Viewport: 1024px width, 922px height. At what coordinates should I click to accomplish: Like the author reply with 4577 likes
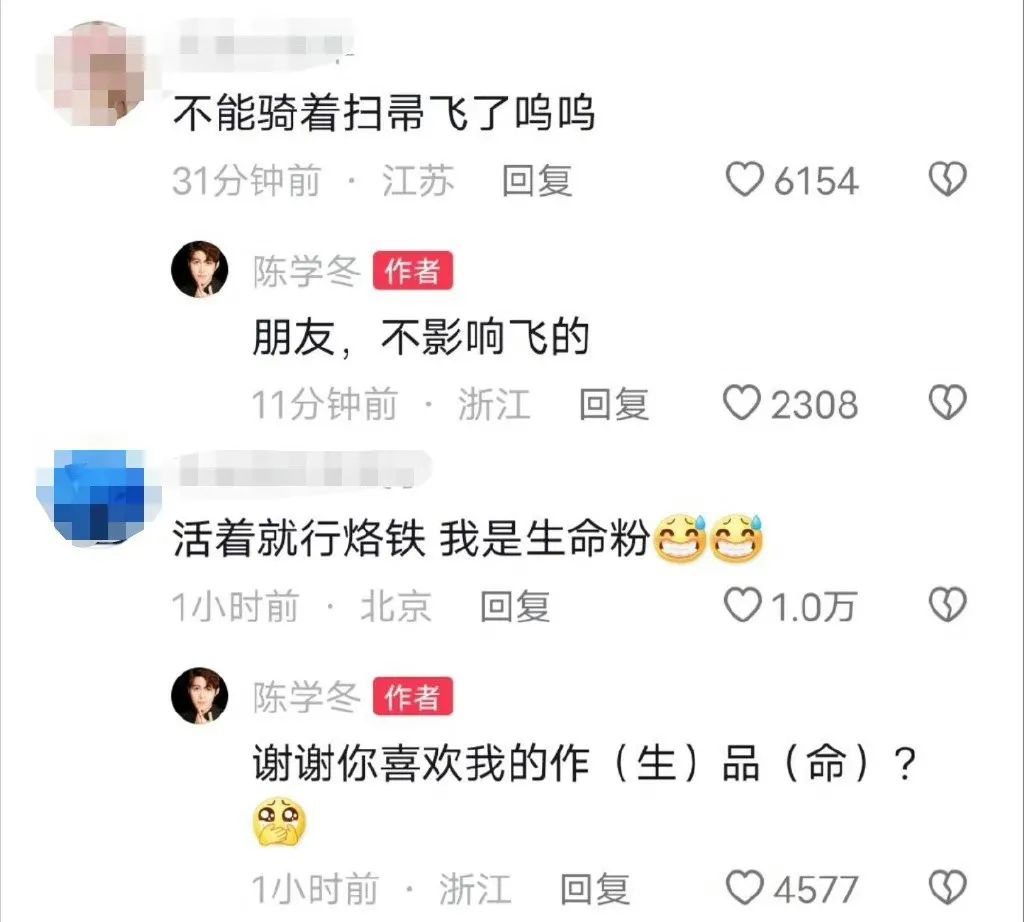click(x=744, y=888)
